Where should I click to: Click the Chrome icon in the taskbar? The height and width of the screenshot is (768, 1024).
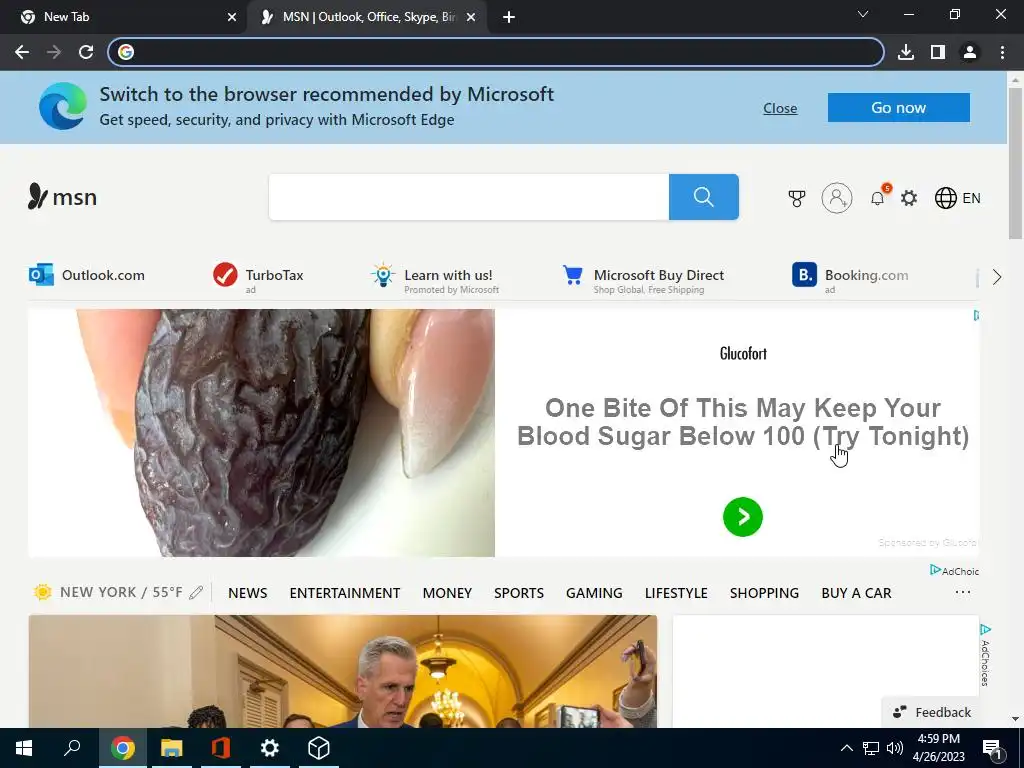click(x=123, y=748)
